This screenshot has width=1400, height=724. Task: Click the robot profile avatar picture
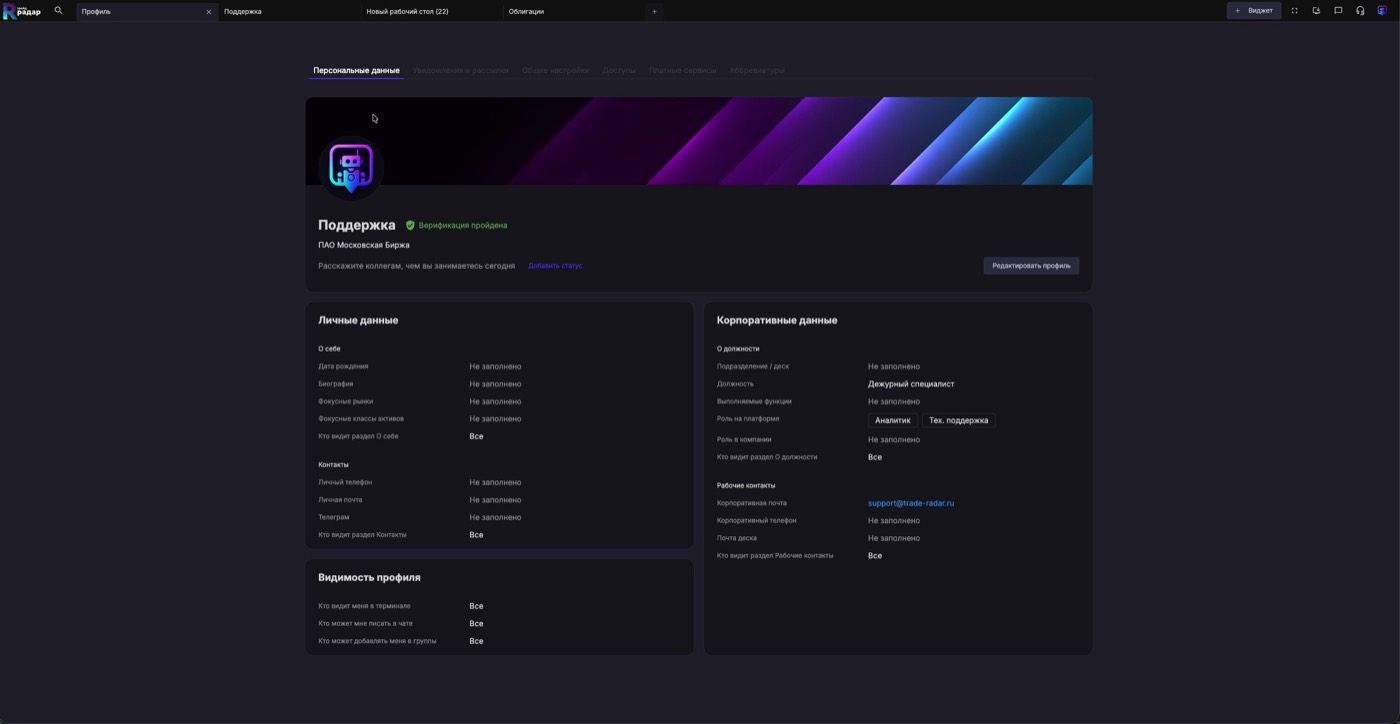[351, 166]
